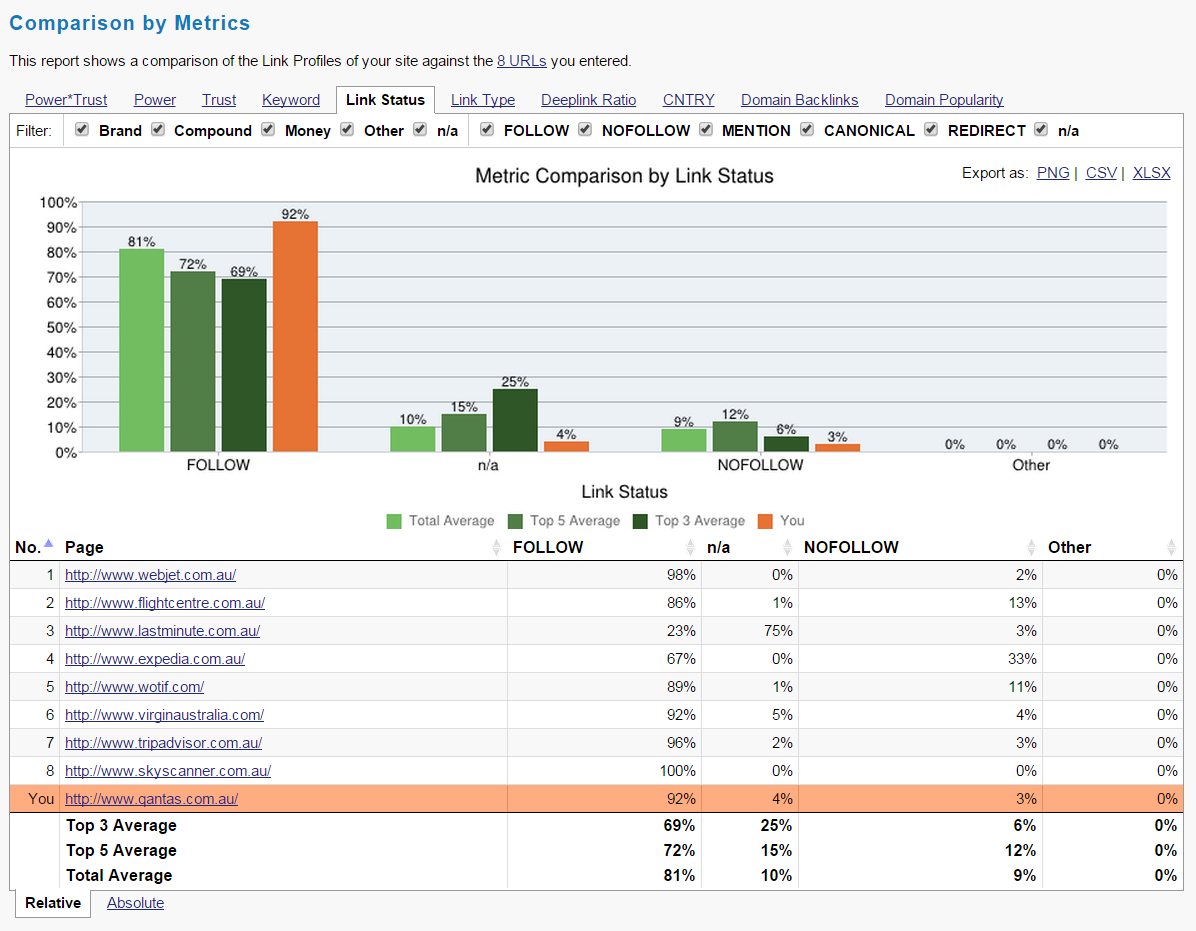Screen dimensions: 1196x931
Task: Open the webjet.com.au page link
Action: [x=150, y=575]
